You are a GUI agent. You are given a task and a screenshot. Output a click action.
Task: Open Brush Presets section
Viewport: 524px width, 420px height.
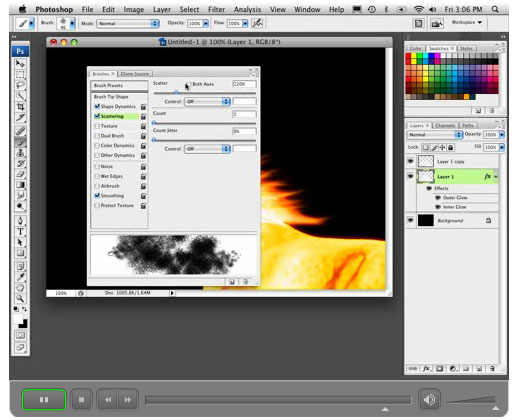(x=119, y=86)
